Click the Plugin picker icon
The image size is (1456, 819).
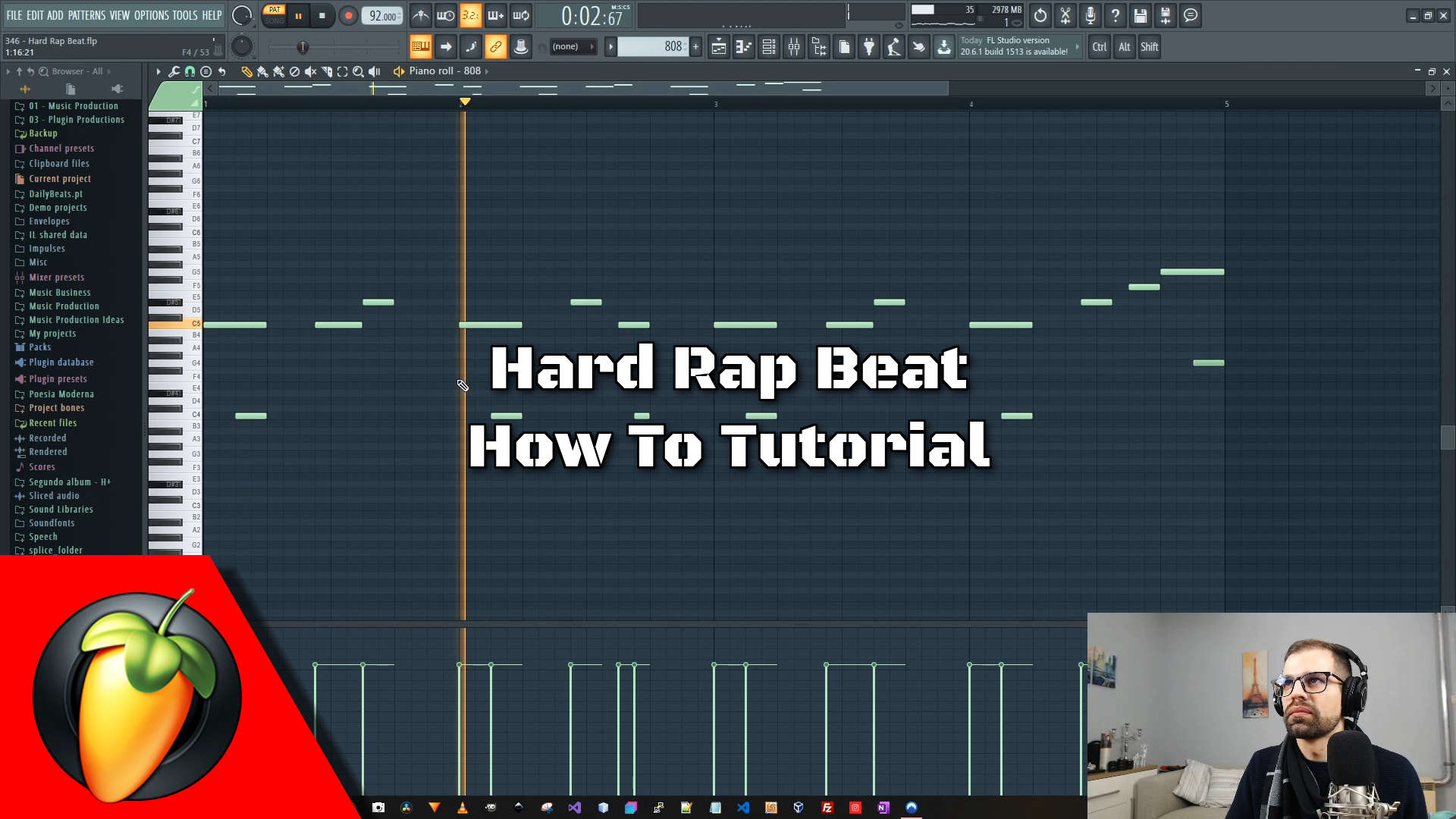pyautogui.click(x=869, y=47)
